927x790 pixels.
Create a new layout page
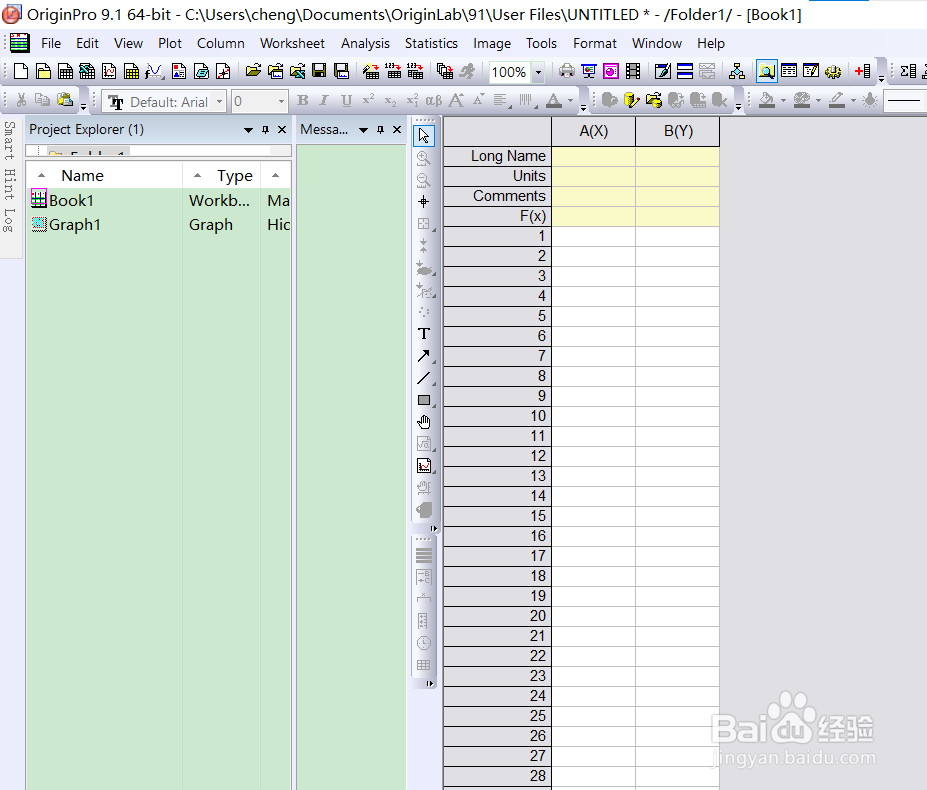click(x=179, y=72)
